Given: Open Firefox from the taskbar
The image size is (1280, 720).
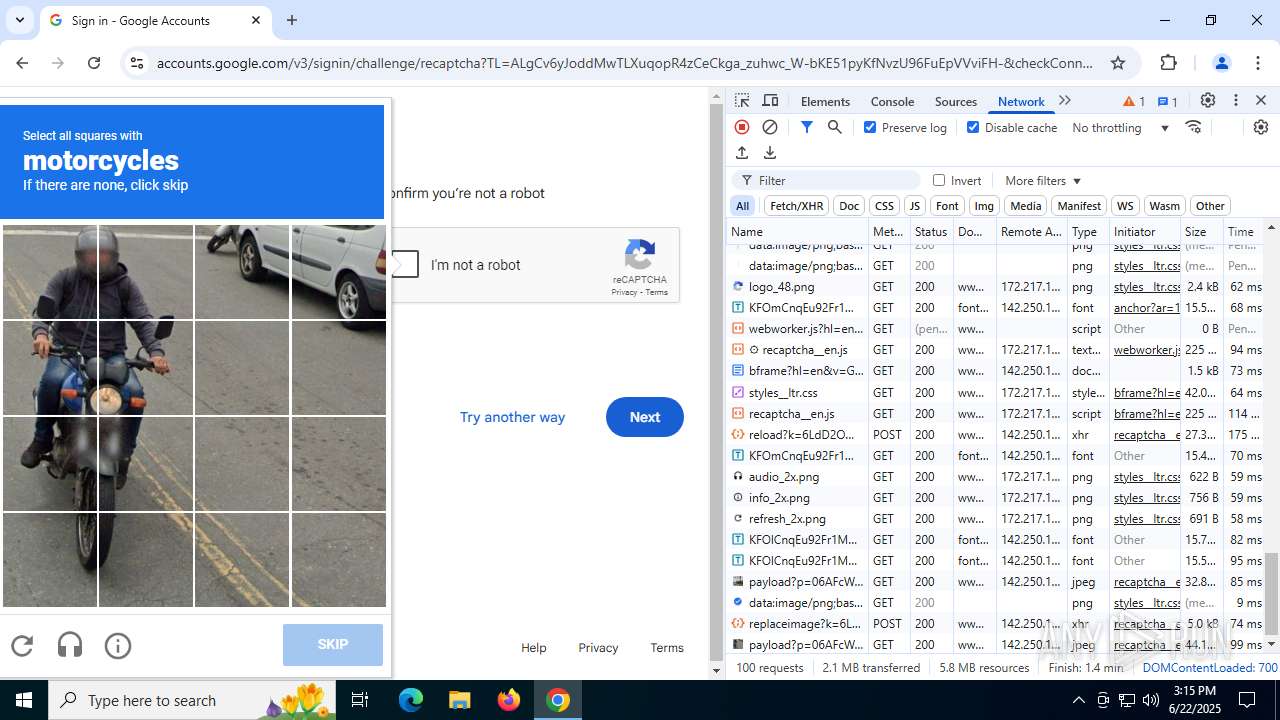Looking at the screenshot, I should [509, 700].
